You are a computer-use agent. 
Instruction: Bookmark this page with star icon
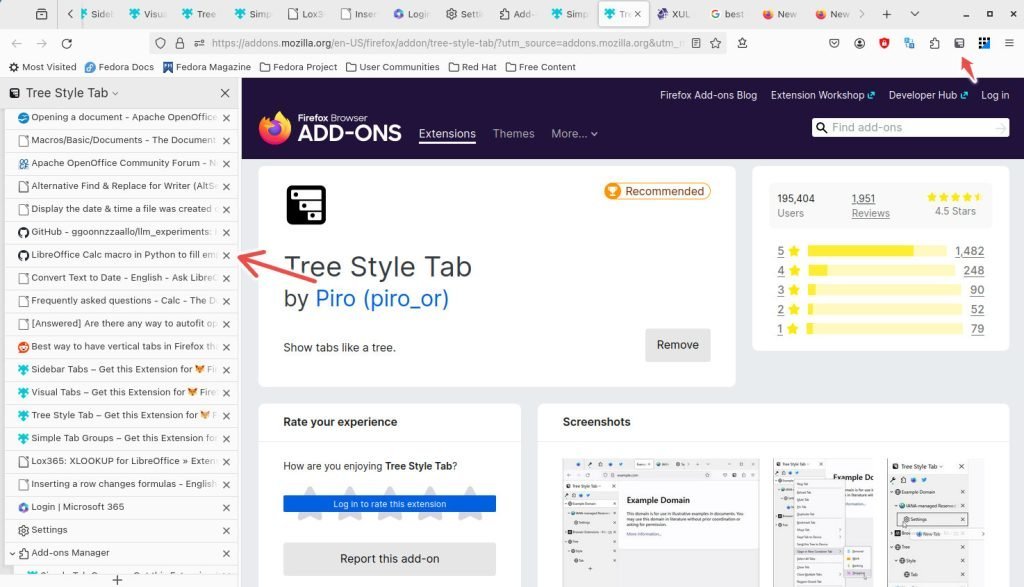pyautogui.click(x=716, y=43)
